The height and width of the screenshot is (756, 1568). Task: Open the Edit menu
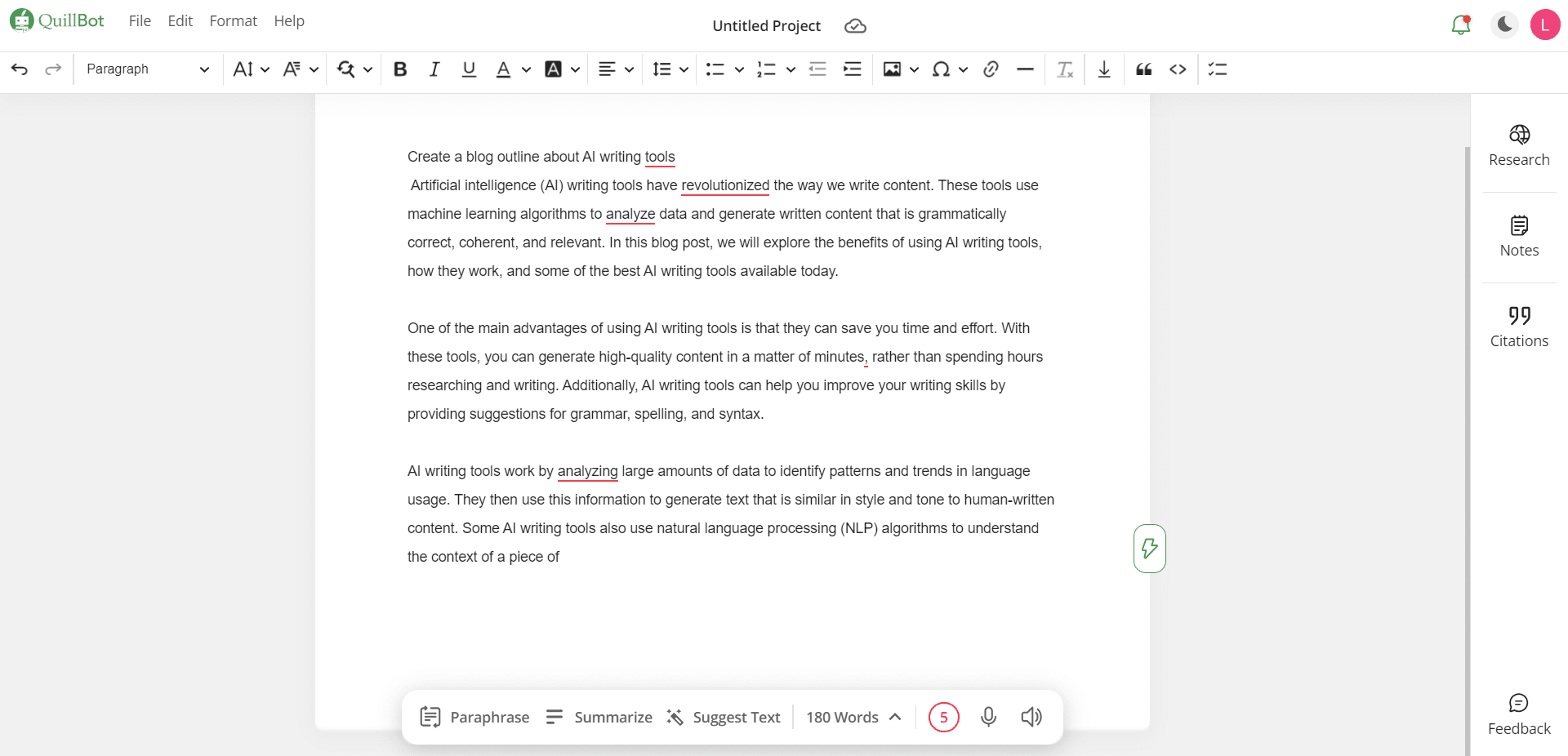click(x=180, y=21)
